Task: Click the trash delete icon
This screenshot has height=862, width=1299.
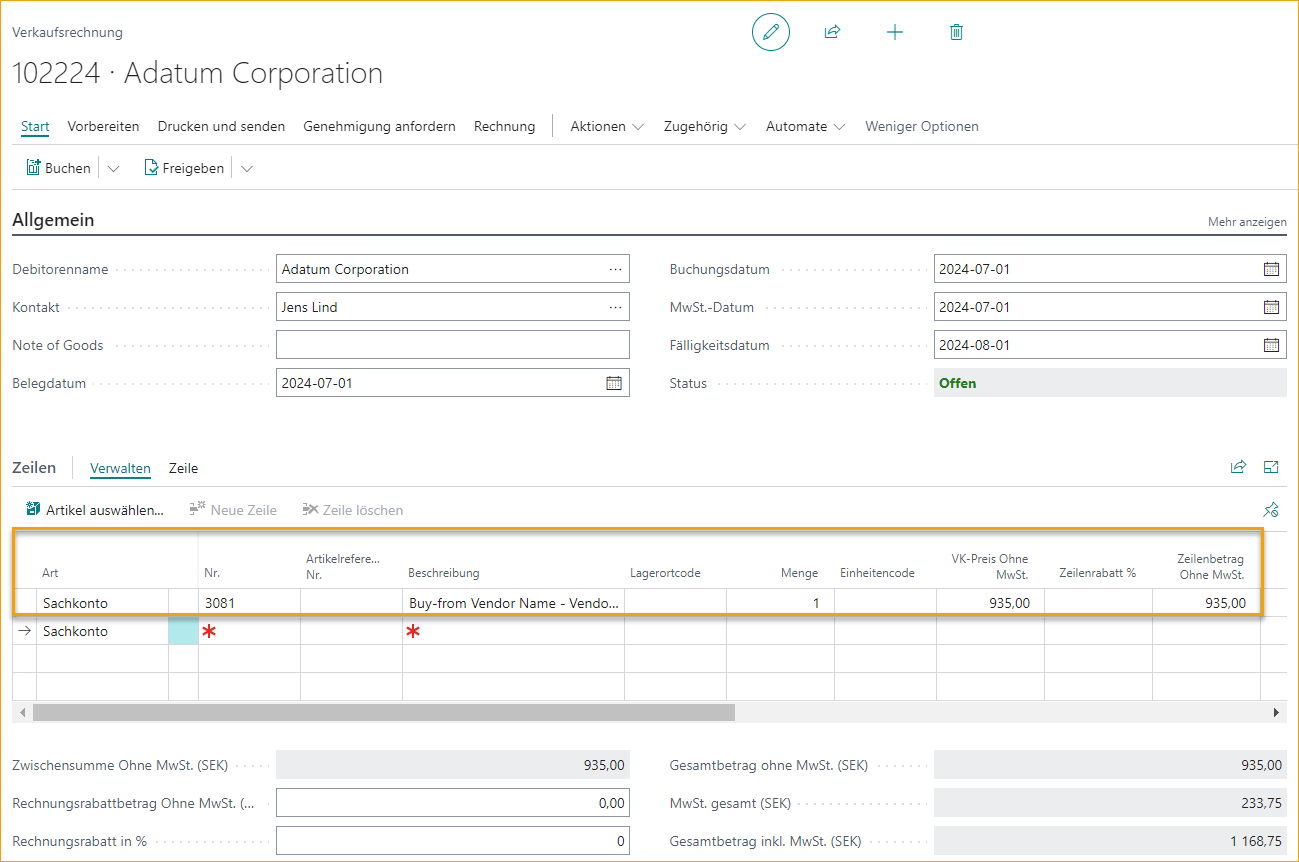Action: click(x=956, y=33)
